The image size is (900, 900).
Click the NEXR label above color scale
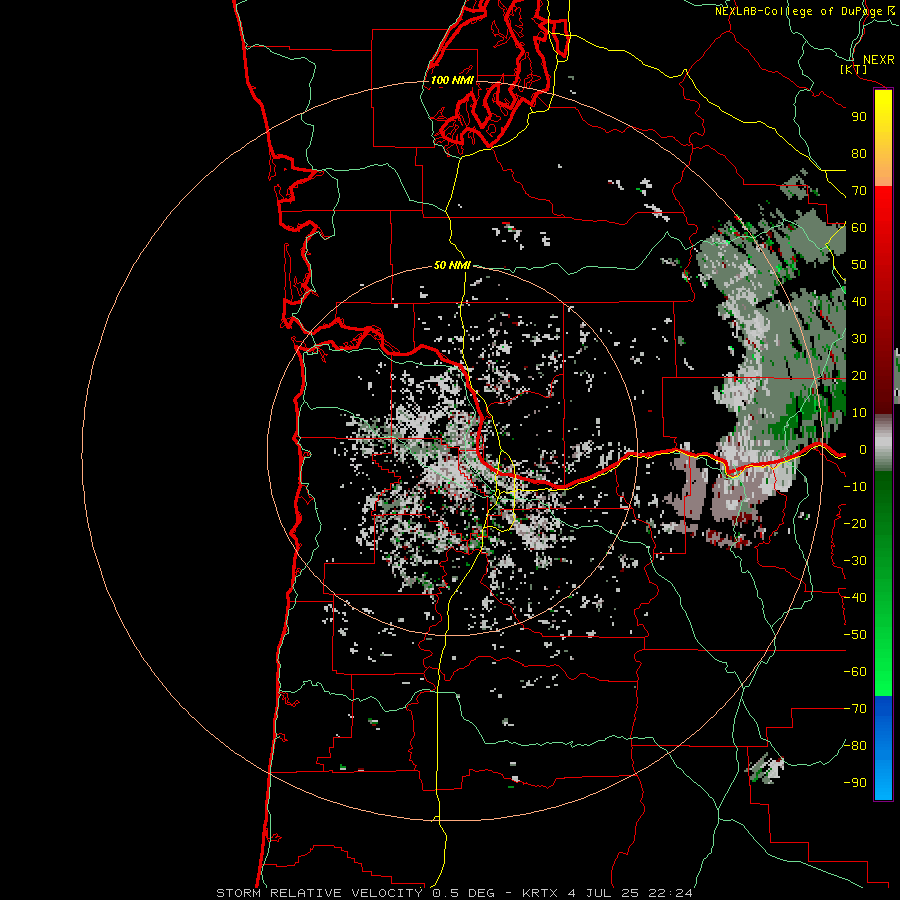[x=879, y=60]
